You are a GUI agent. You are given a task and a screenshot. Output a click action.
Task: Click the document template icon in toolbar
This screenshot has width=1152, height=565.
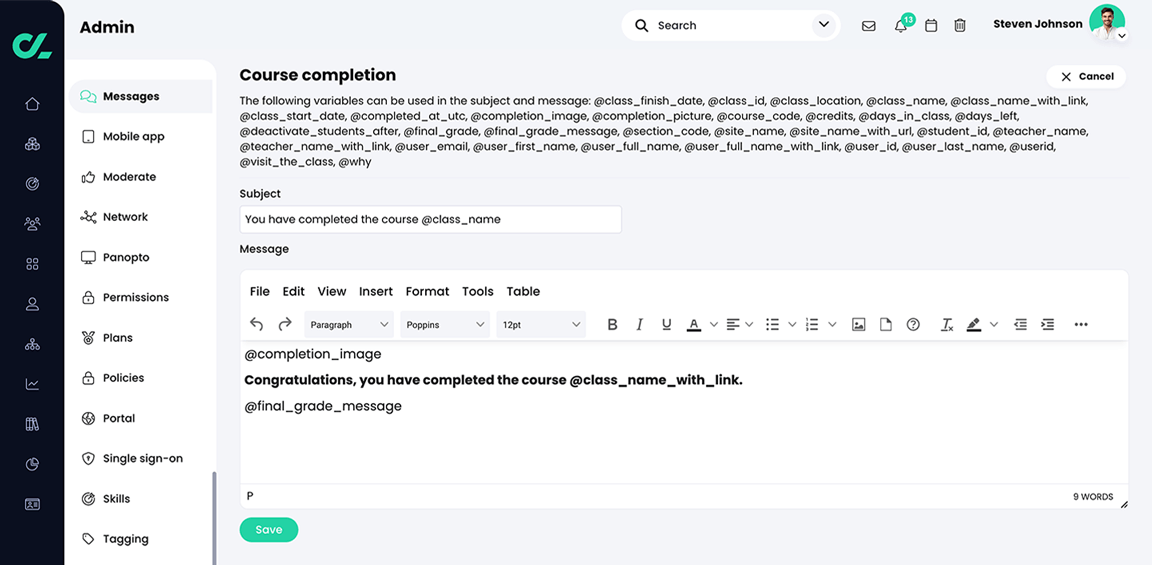pos(886,324)
